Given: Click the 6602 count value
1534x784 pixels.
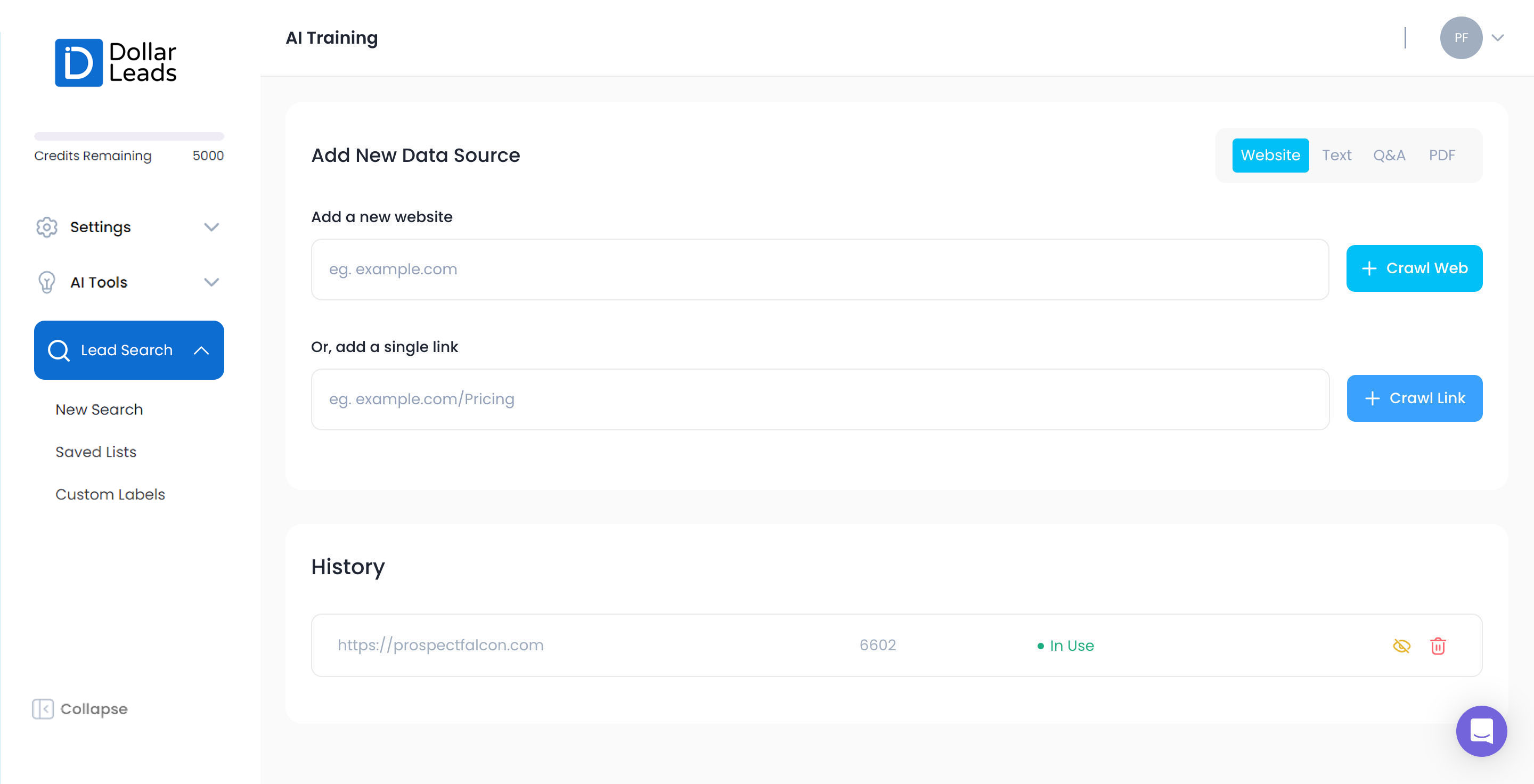Looking at the screenshot, I should pos(877,646).
